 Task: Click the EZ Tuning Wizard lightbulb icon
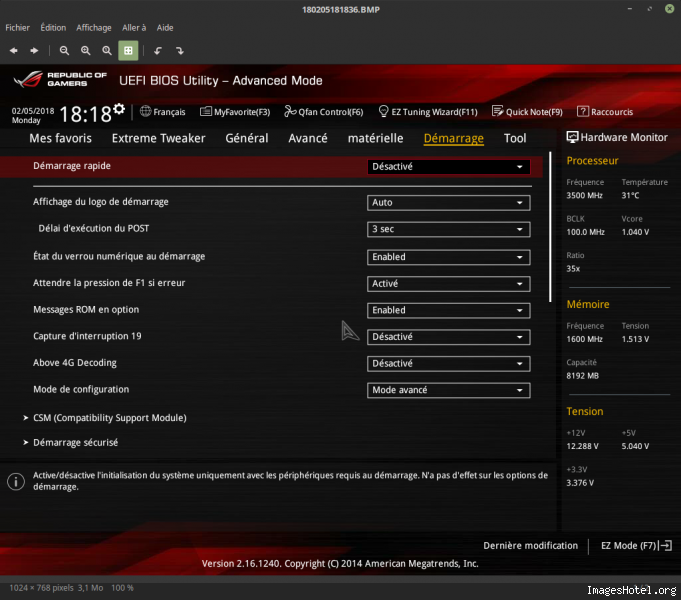[383, 111]
